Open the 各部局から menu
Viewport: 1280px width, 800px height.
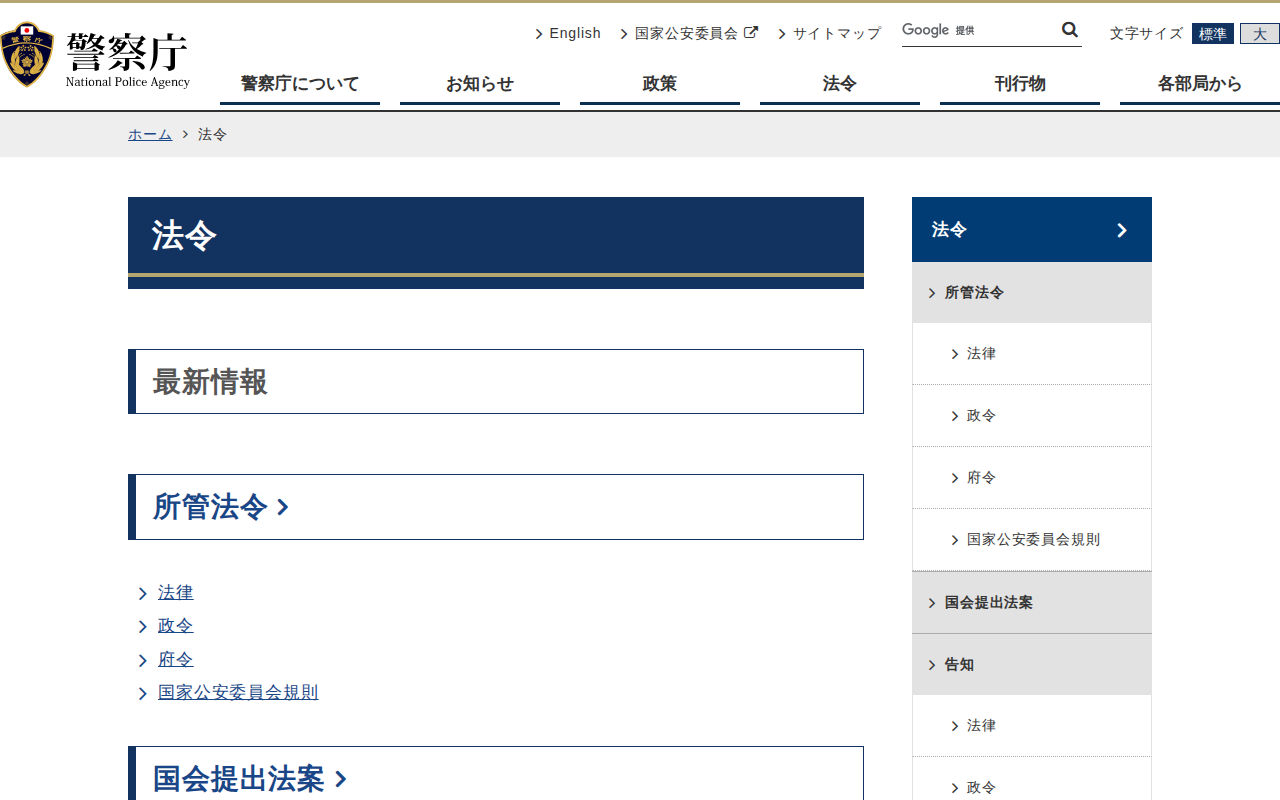[1200, 84]
